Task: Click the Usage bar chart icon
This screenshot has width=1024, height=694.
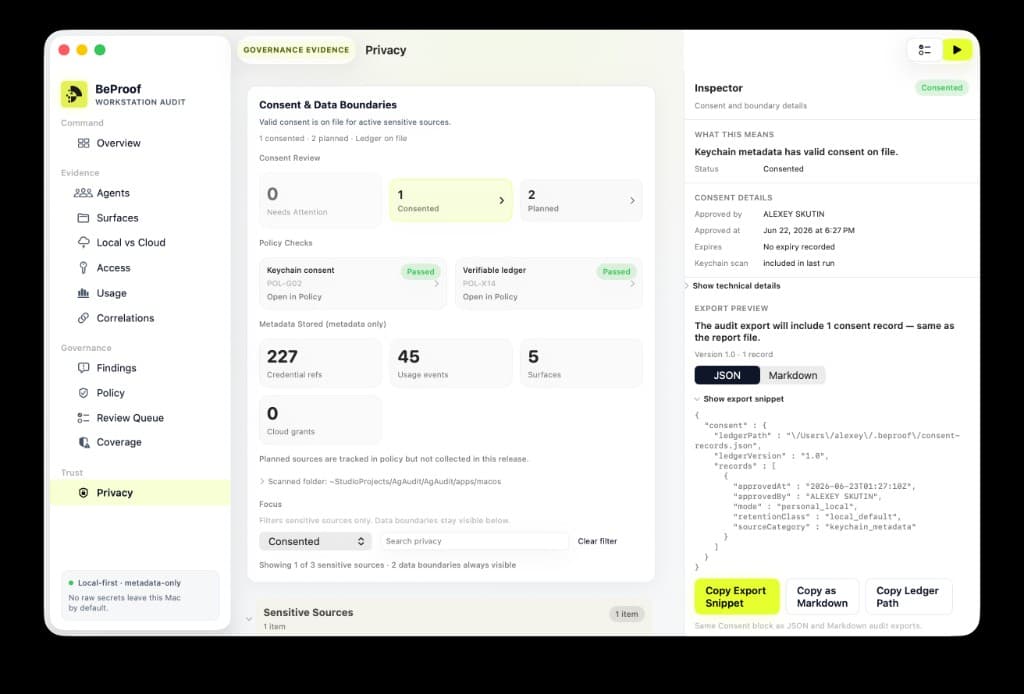Action: [84, 293]
